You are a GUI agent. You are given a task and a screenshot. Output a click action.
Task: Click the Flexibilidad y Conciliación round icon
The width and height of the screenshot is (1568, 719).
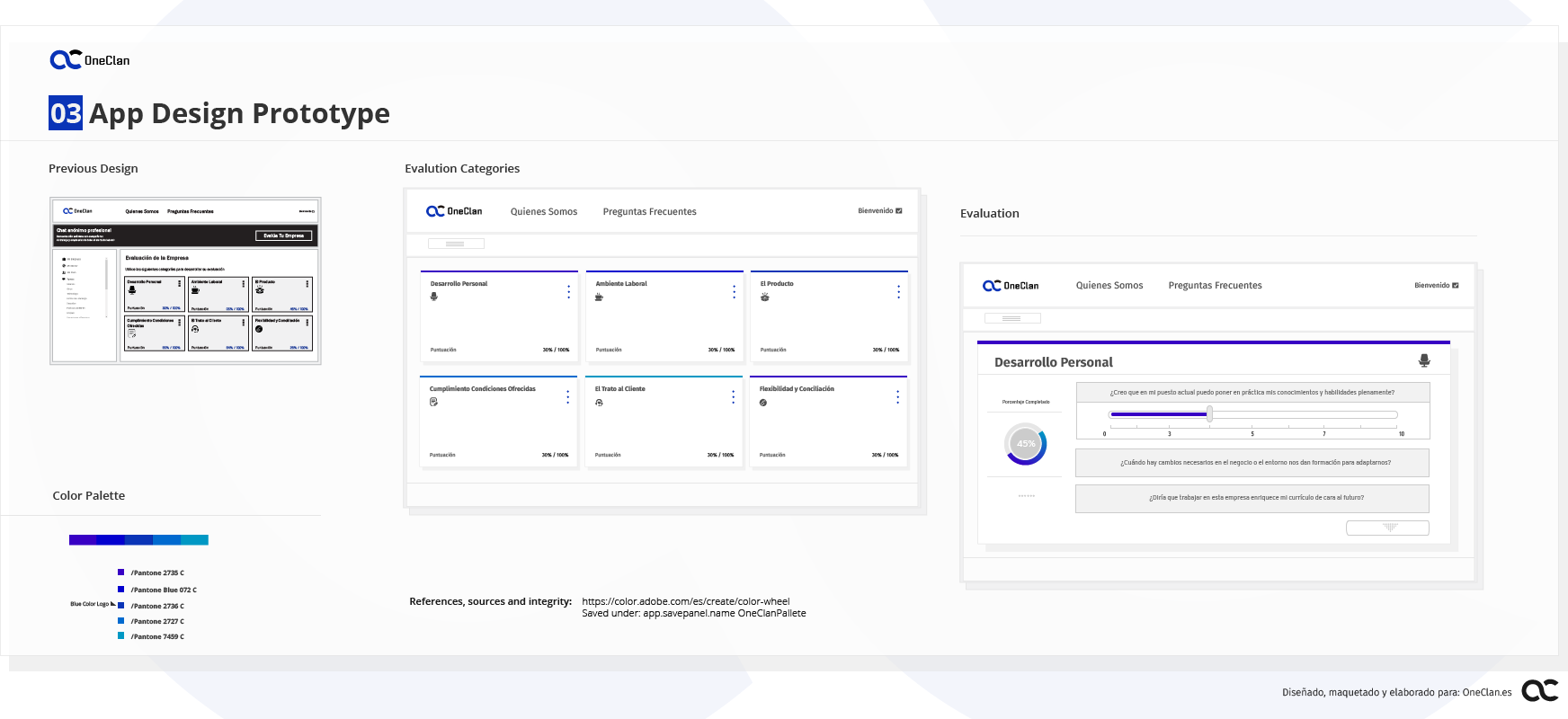(763, 403)
